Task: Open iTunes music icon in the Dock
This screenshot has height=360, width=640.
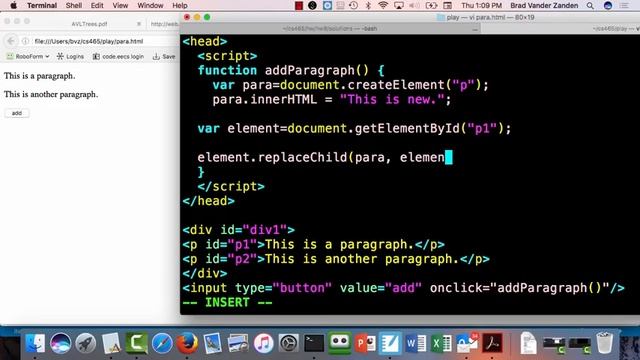Action: [x=263, y=343]
